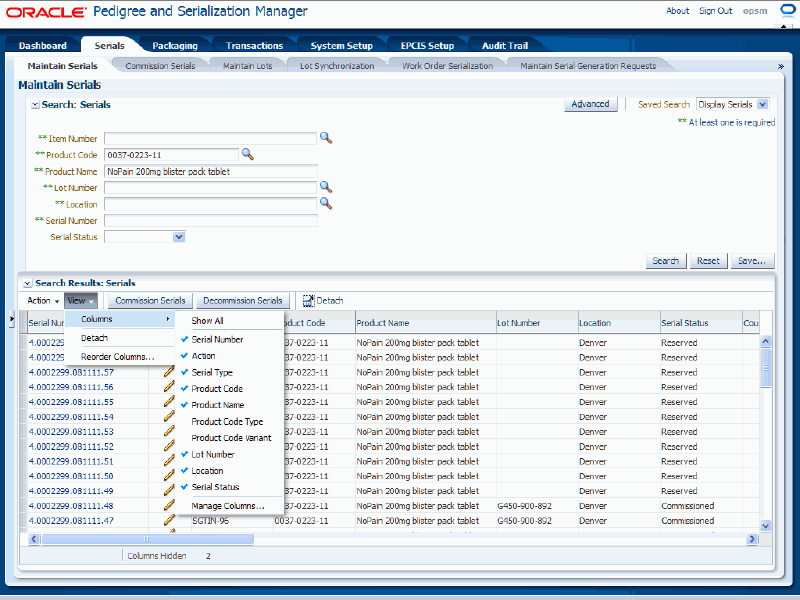Click the horizontal scrollbar thumb
Image resolution: width=800 pixels, height=600 pixels.
pyautogui.click(x=147, y=539)
